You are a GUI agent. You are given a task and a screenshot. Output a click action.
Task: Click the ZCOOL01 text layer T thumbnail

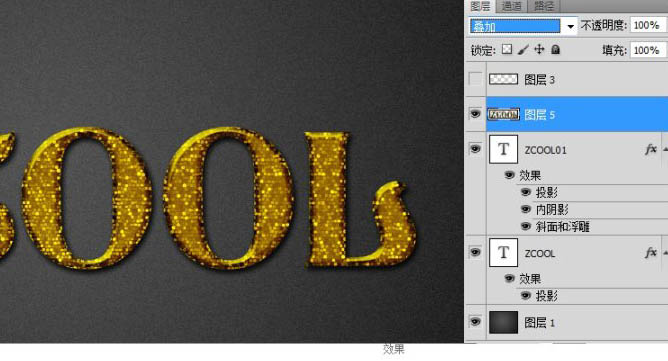[x=504, y=149]
